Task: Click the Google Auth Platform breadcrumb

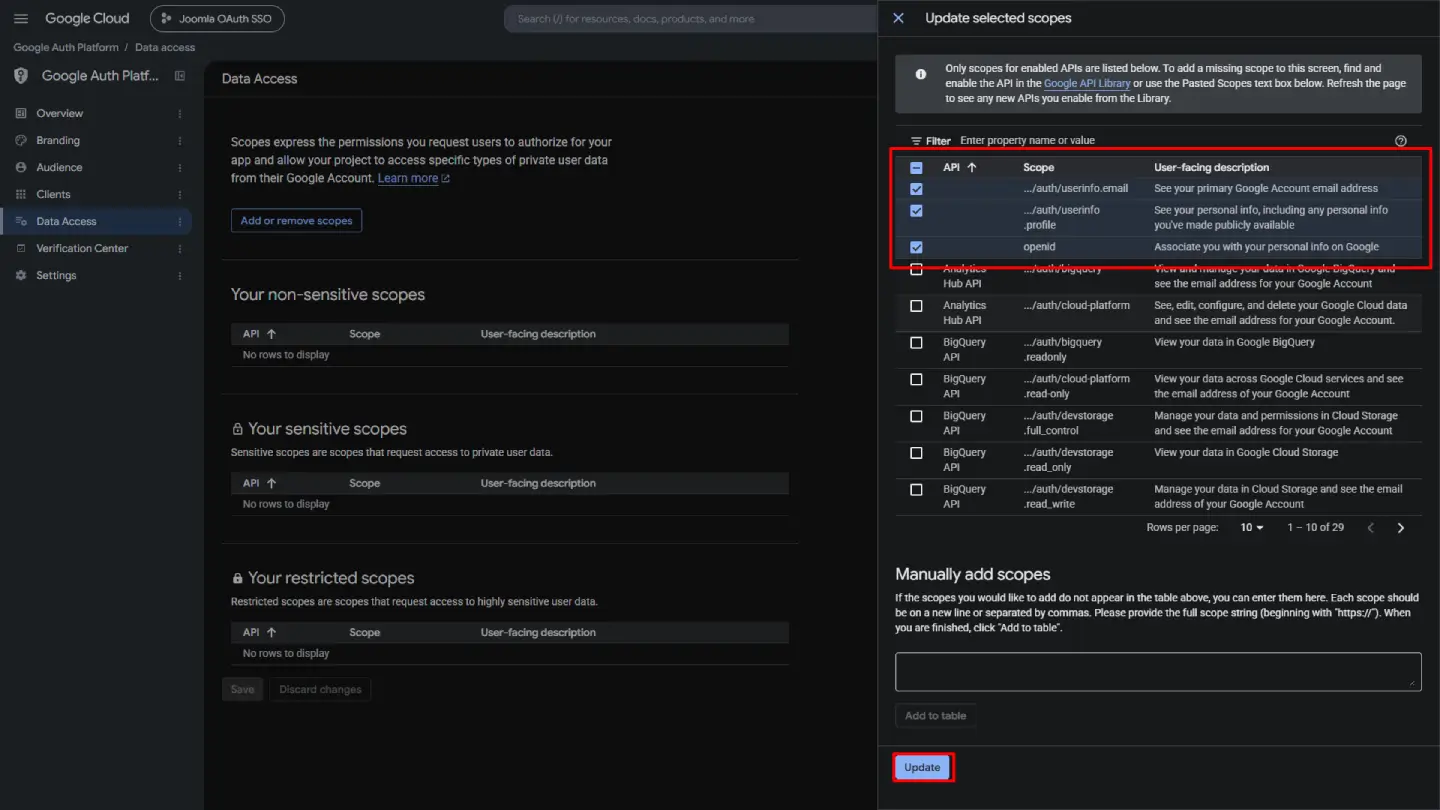Action: pos(66,47)
